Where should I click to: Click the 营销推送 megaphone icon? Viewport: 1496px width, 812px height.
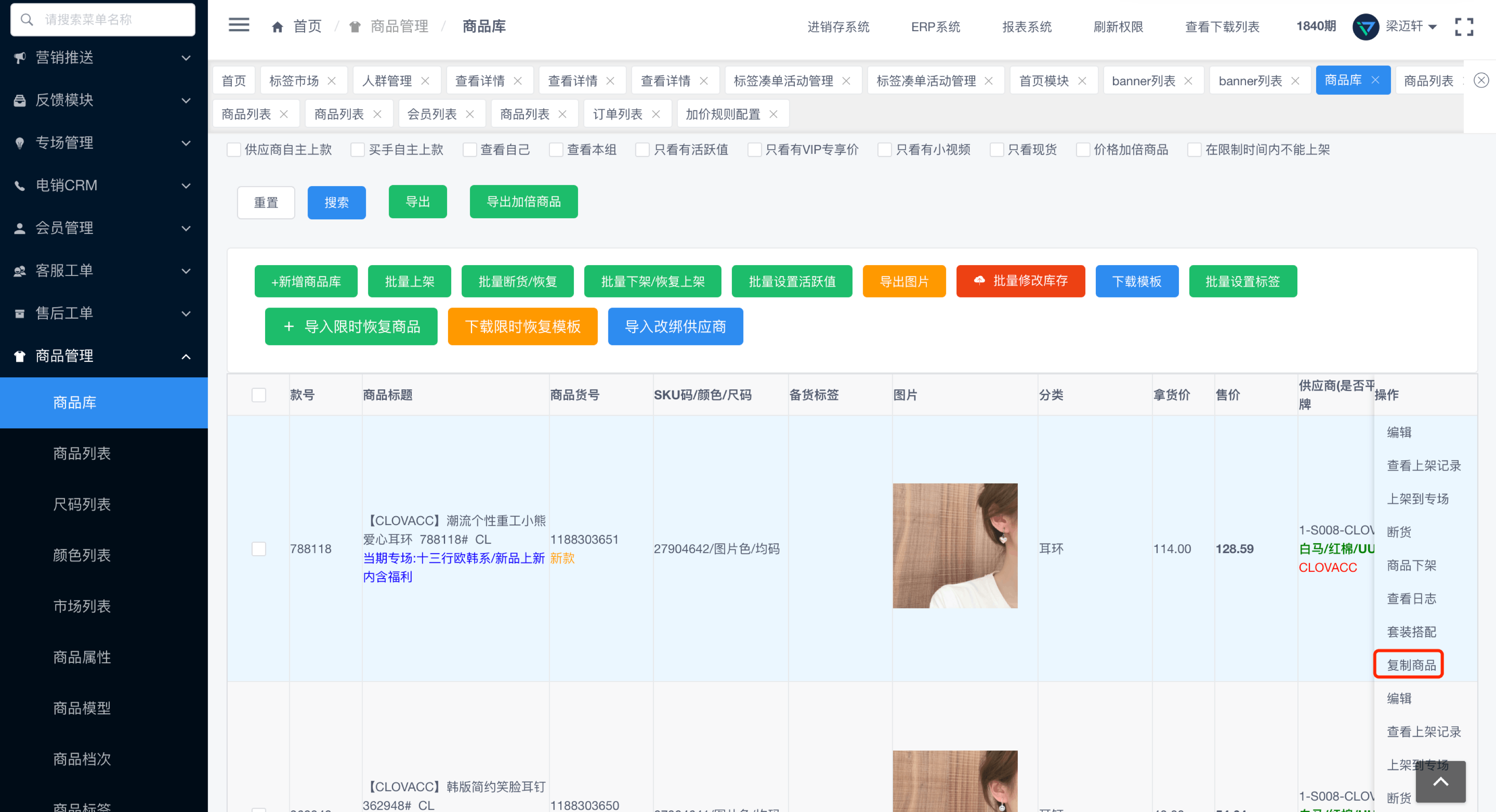[20, 57]
